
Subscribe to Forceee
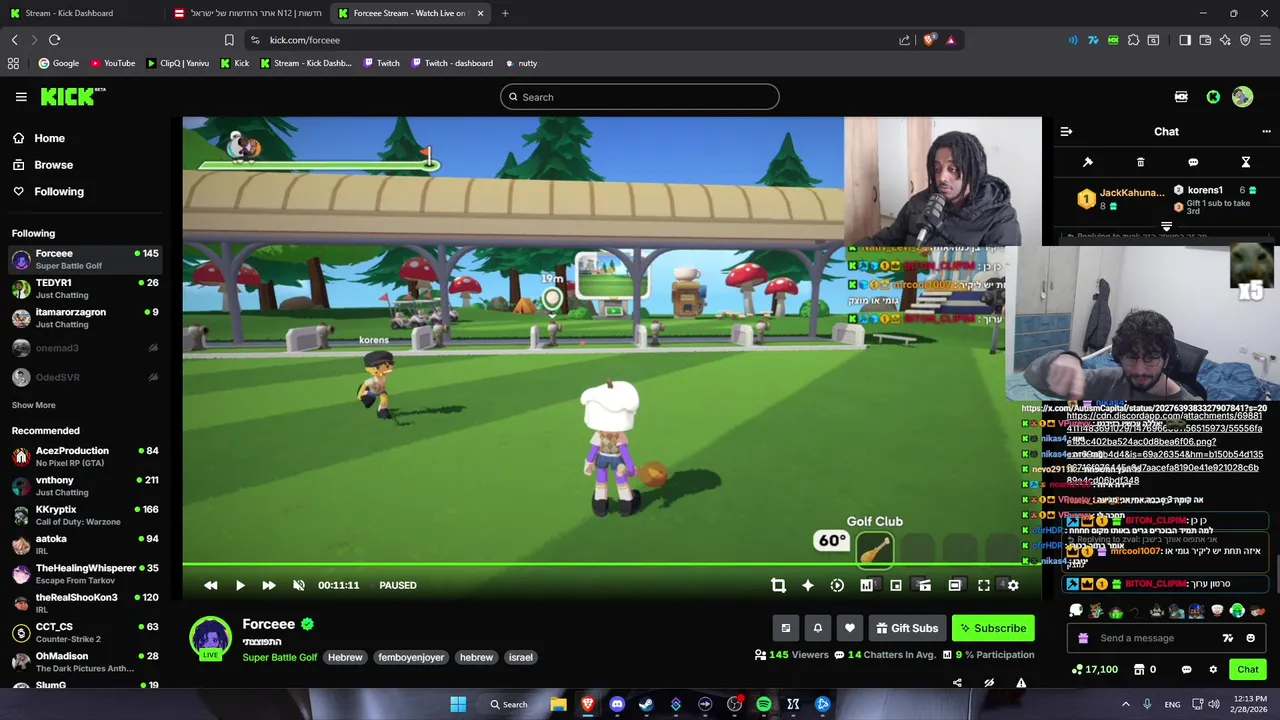click(993, 628)
